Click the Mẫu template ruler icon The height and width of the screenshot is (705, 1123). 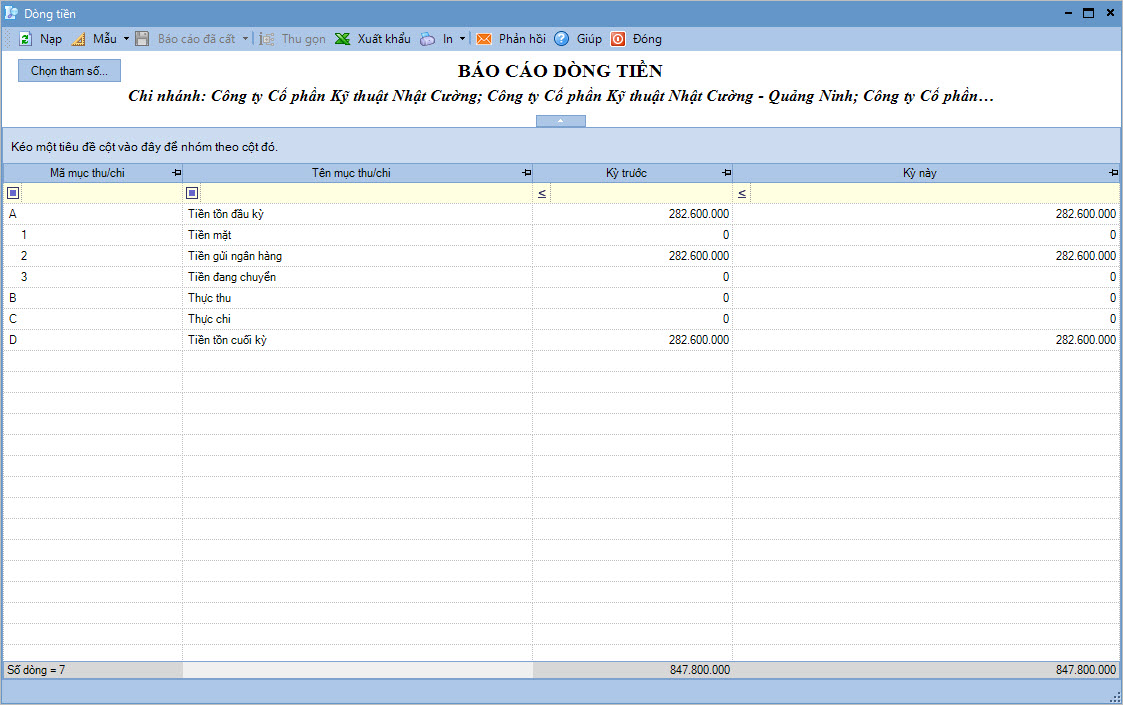(79, 39)
